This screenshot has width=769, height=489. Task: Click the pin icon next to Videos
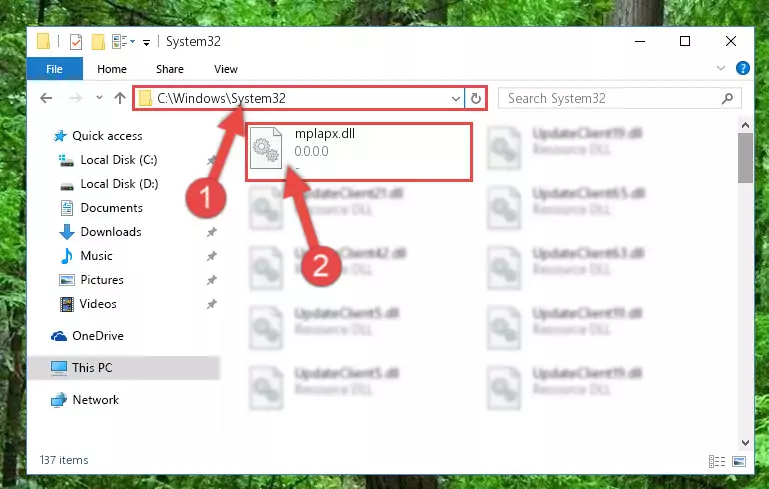pos(211,304)
